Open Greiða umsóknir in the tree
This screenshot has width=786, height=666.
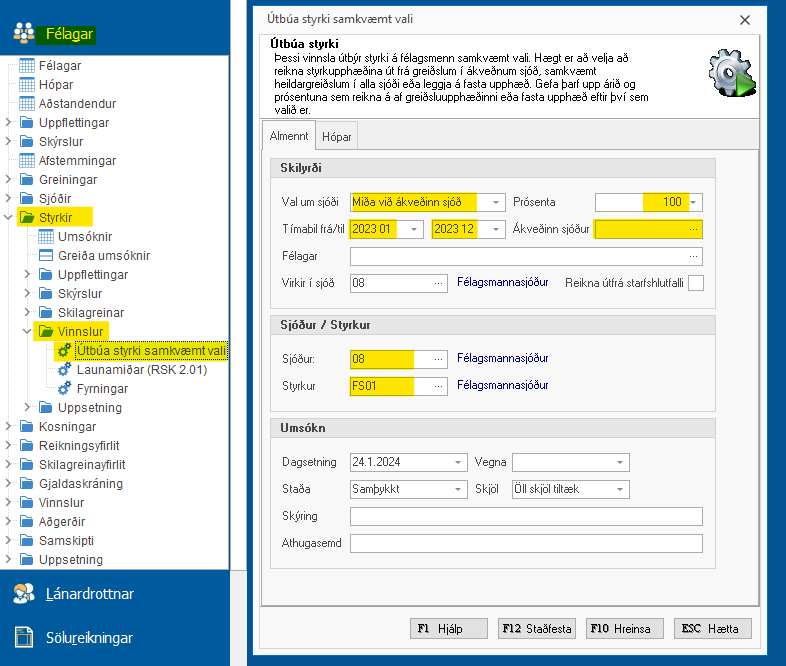(104, 255)
